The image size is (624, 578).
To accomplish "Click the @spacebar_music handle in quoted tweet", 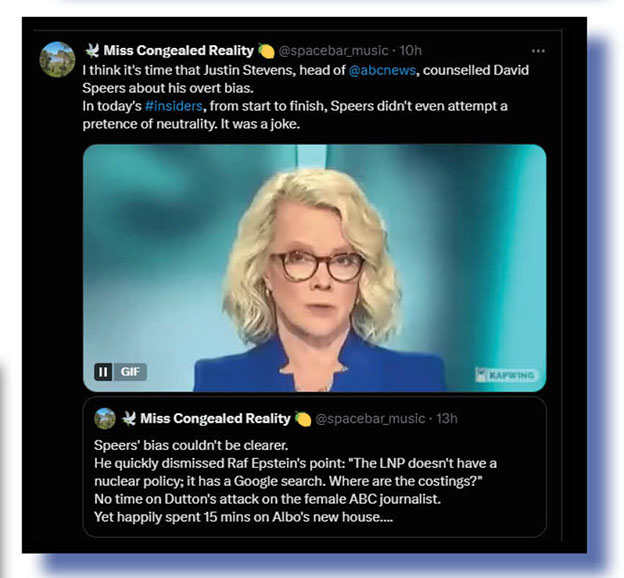I will 370,419.
